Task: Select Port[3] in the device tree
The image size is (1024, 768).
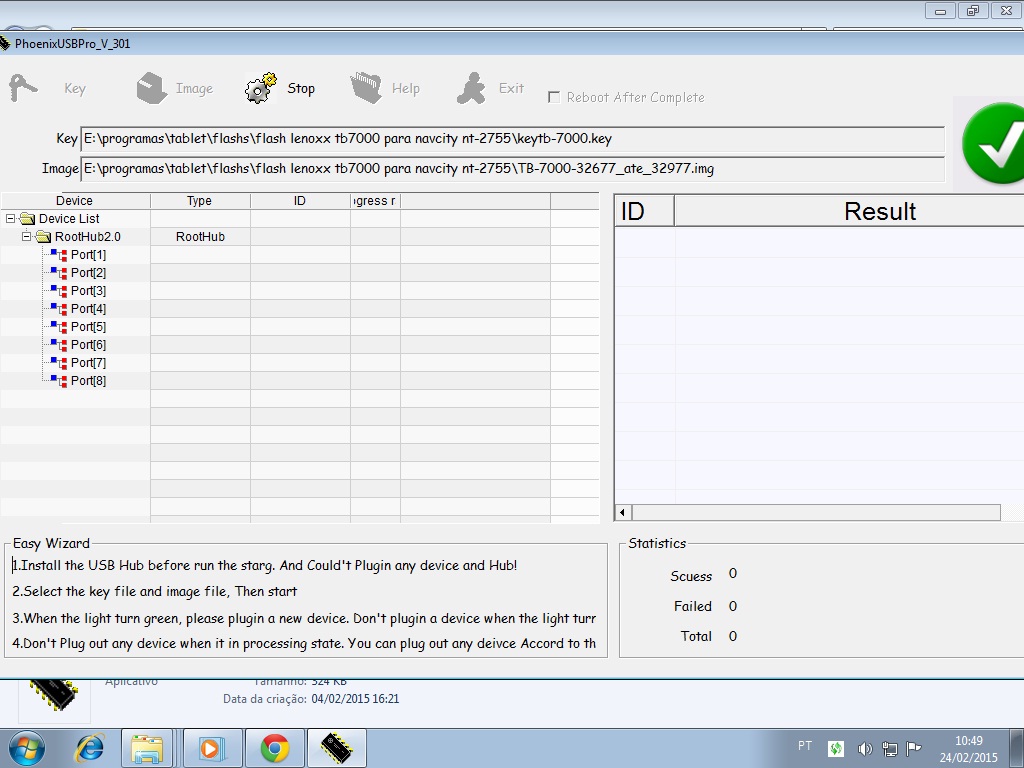Action: coord(88,291)
